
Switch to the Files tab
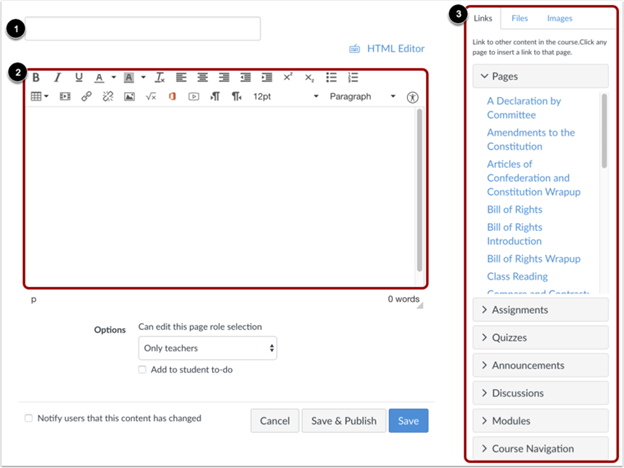click(x=519, y=18)
